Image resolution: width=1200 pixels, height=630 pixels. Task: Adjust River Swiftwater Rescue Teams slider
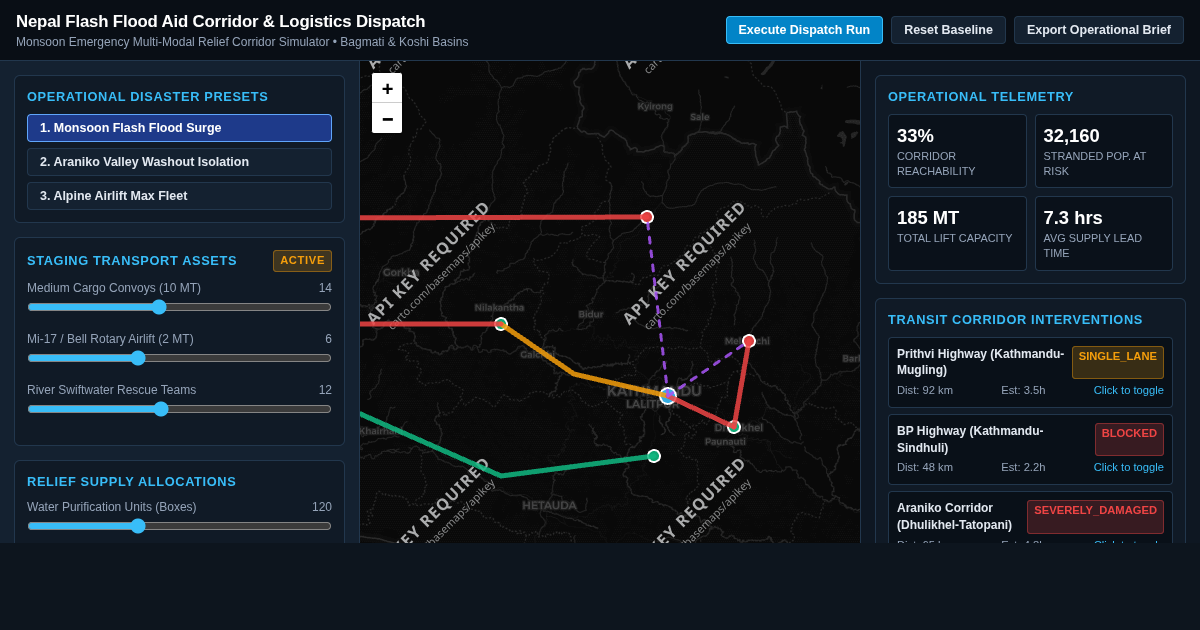pos(179,409)
